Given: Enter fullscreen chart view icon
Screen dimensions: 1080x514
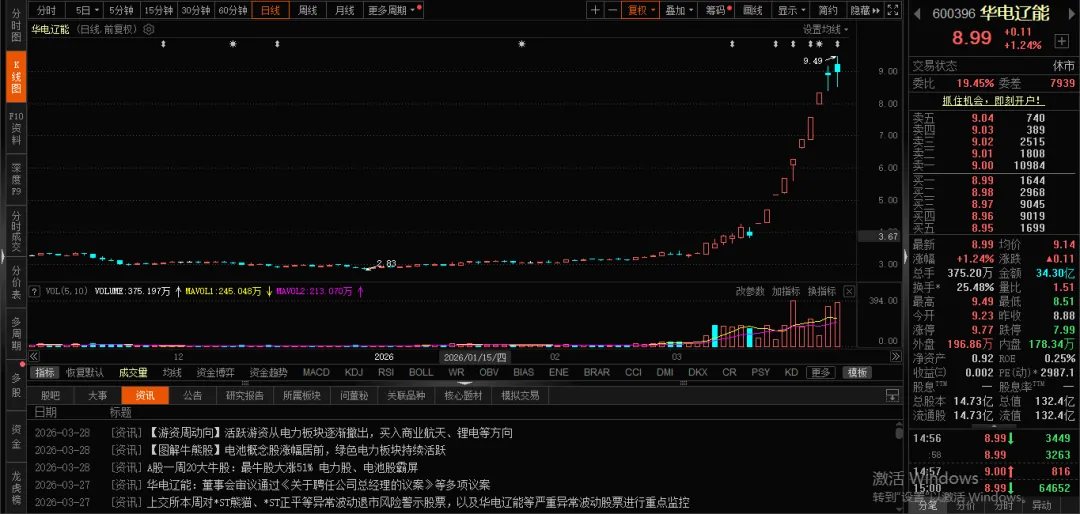Looking at the screenshot, I should click(x=892, y=10).
